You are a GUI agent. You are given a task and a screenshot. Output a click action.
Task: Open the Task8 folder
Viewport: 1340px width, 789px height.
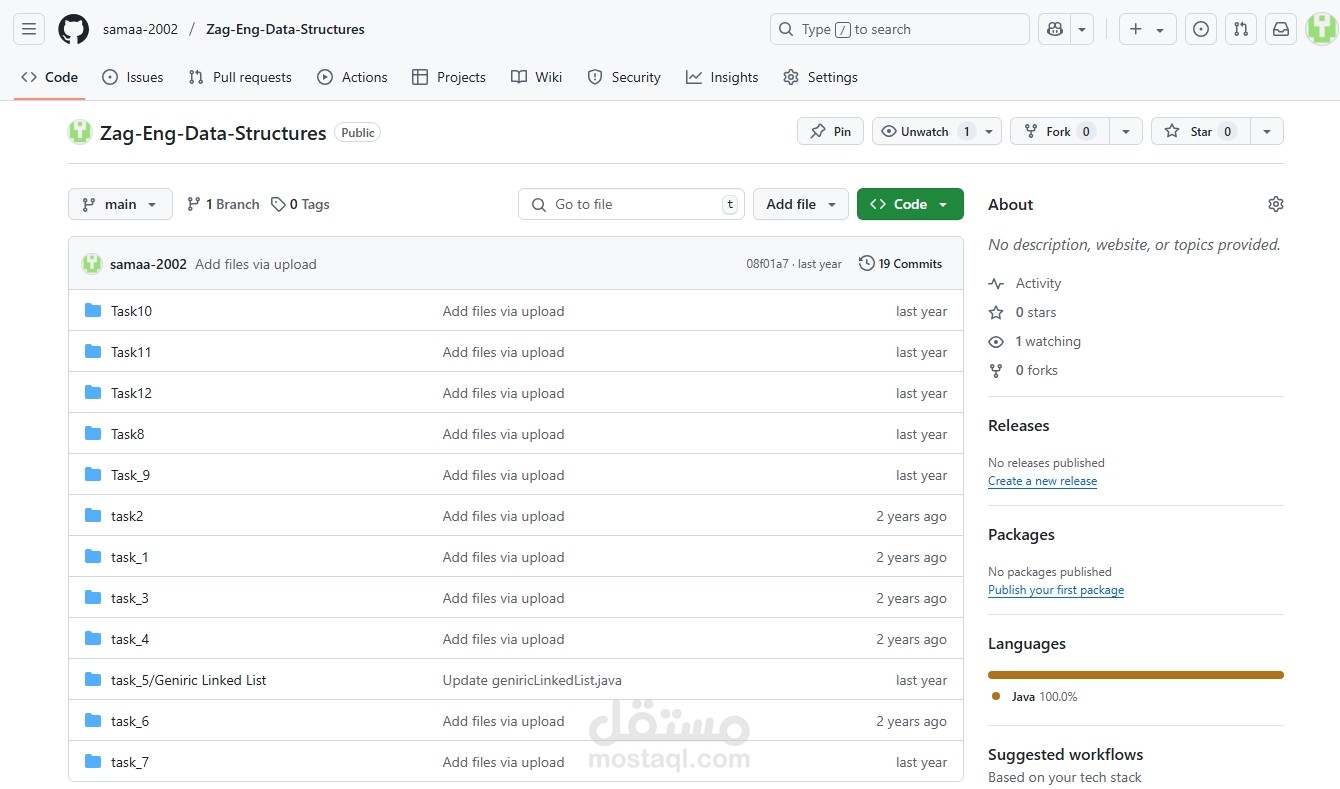pyautogui.click(x=127, y=434)
